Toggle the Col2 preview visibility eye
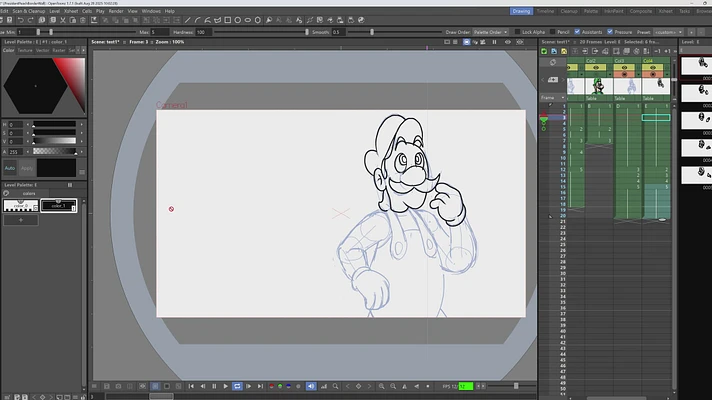This screenshot has height=400, width=712. [596, 68]
